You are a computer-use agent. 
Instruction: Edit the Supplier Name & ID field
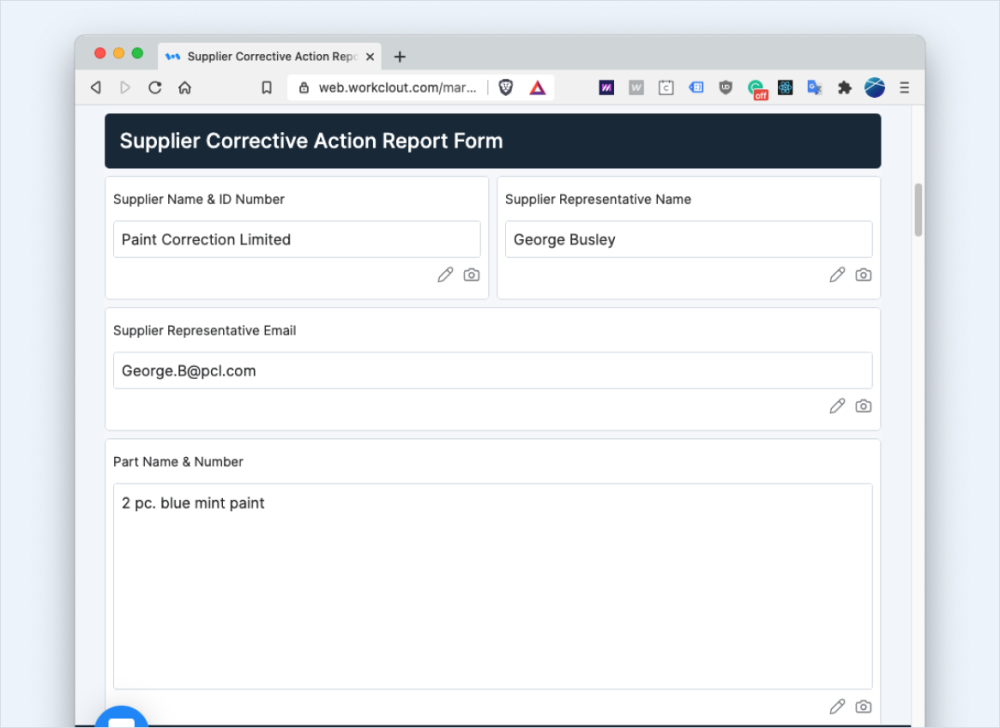444,274
